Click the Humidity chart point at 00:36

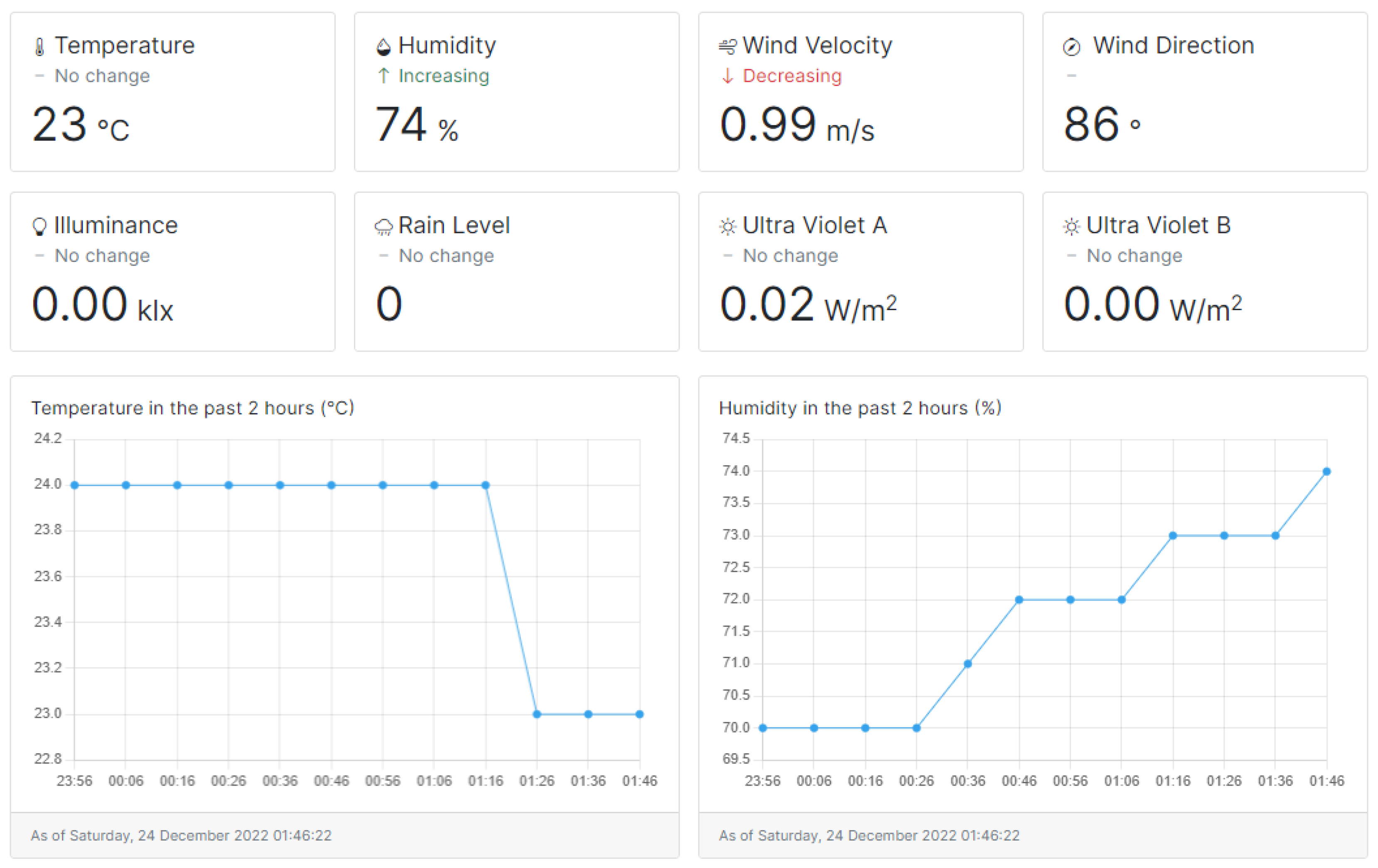968,664
